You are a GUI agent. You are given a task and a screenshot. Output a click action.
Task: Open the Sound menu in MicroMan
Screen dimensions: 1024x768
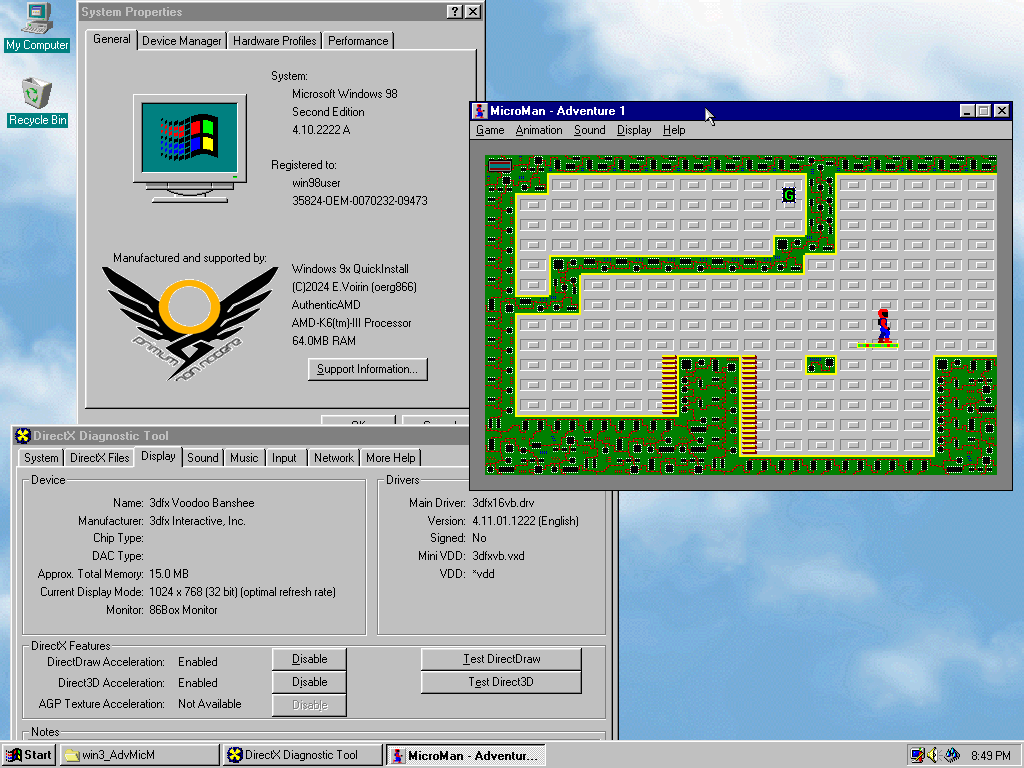(x=590, y=130)
